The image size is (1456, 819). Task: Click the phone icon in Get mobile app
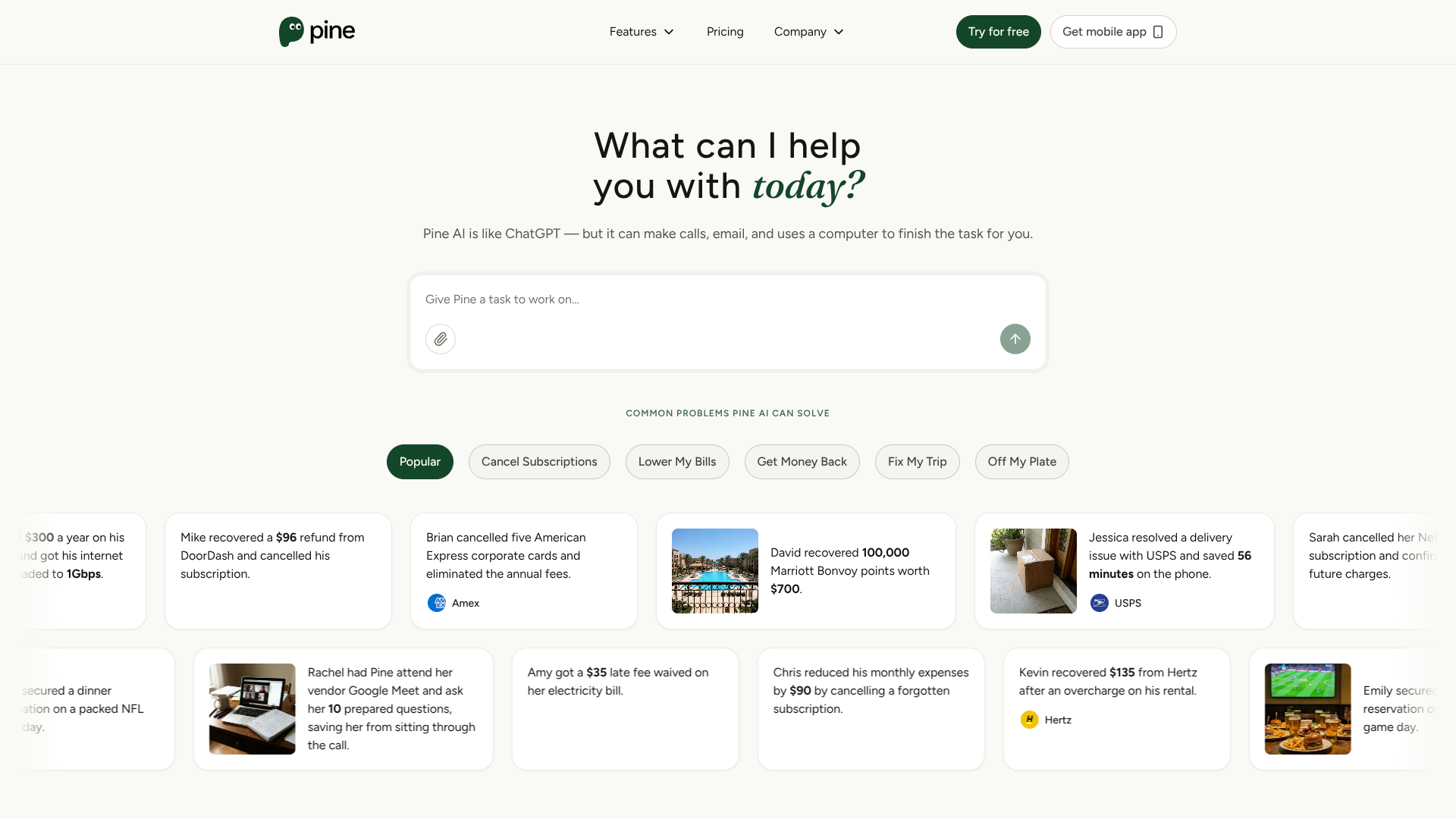(x=1158, y=32)
